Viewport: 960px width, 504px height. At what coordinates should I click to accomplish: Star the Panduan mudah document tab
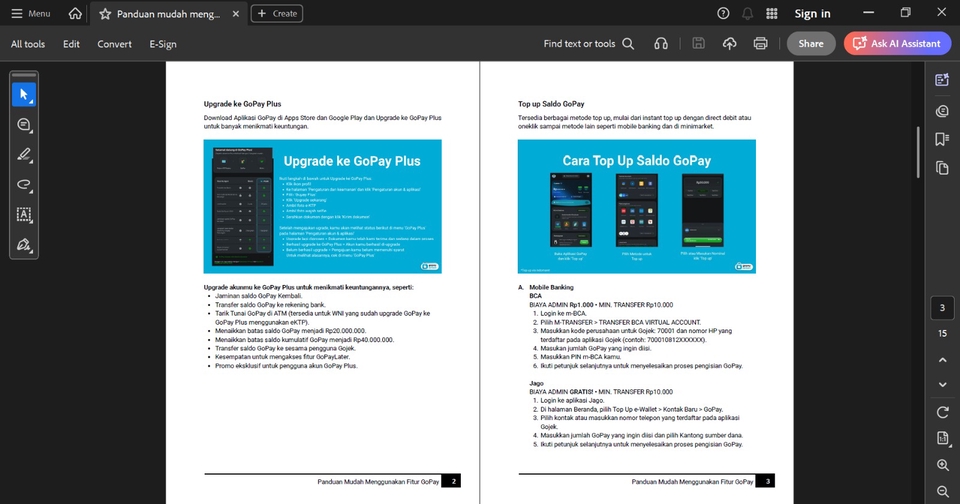[x=105, y=14]
